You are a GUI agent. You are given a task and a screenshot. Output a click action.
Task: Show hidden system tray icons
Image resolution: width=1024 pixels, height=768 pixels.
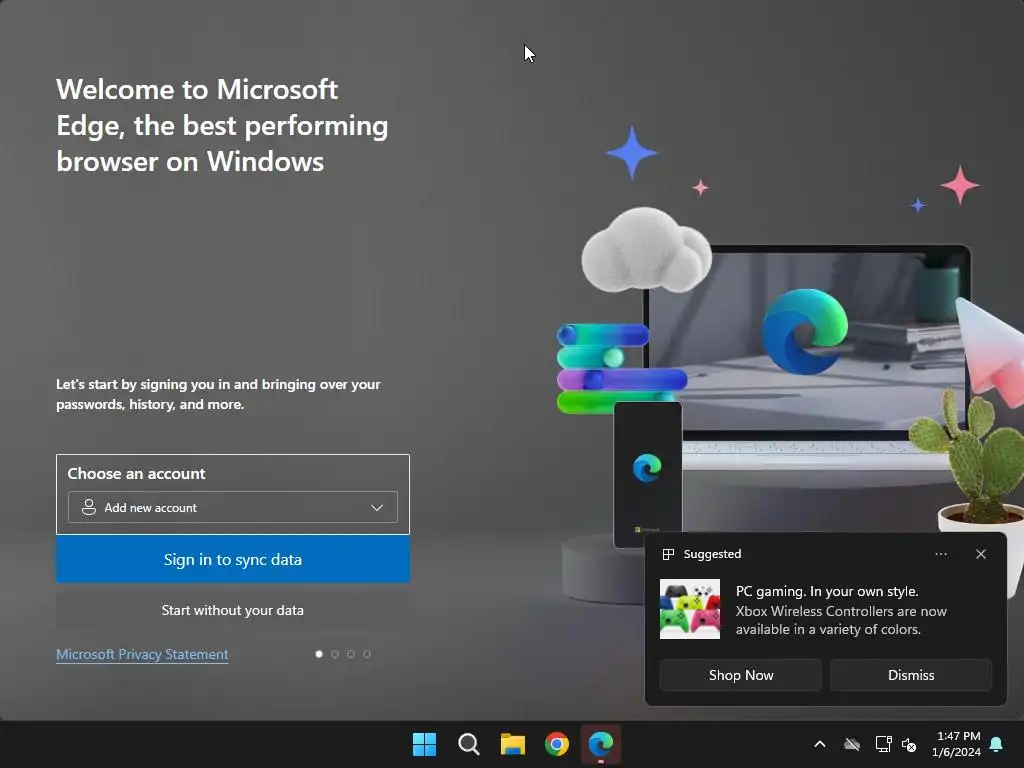click(820, 744)
